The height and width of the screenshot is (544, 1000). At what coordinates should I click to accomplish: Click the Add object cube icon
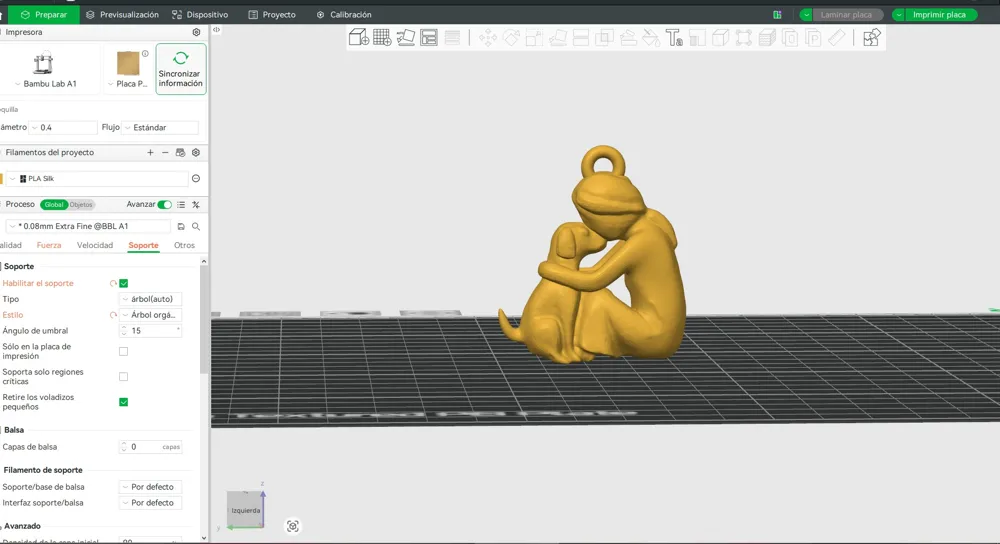click(359, 38)
